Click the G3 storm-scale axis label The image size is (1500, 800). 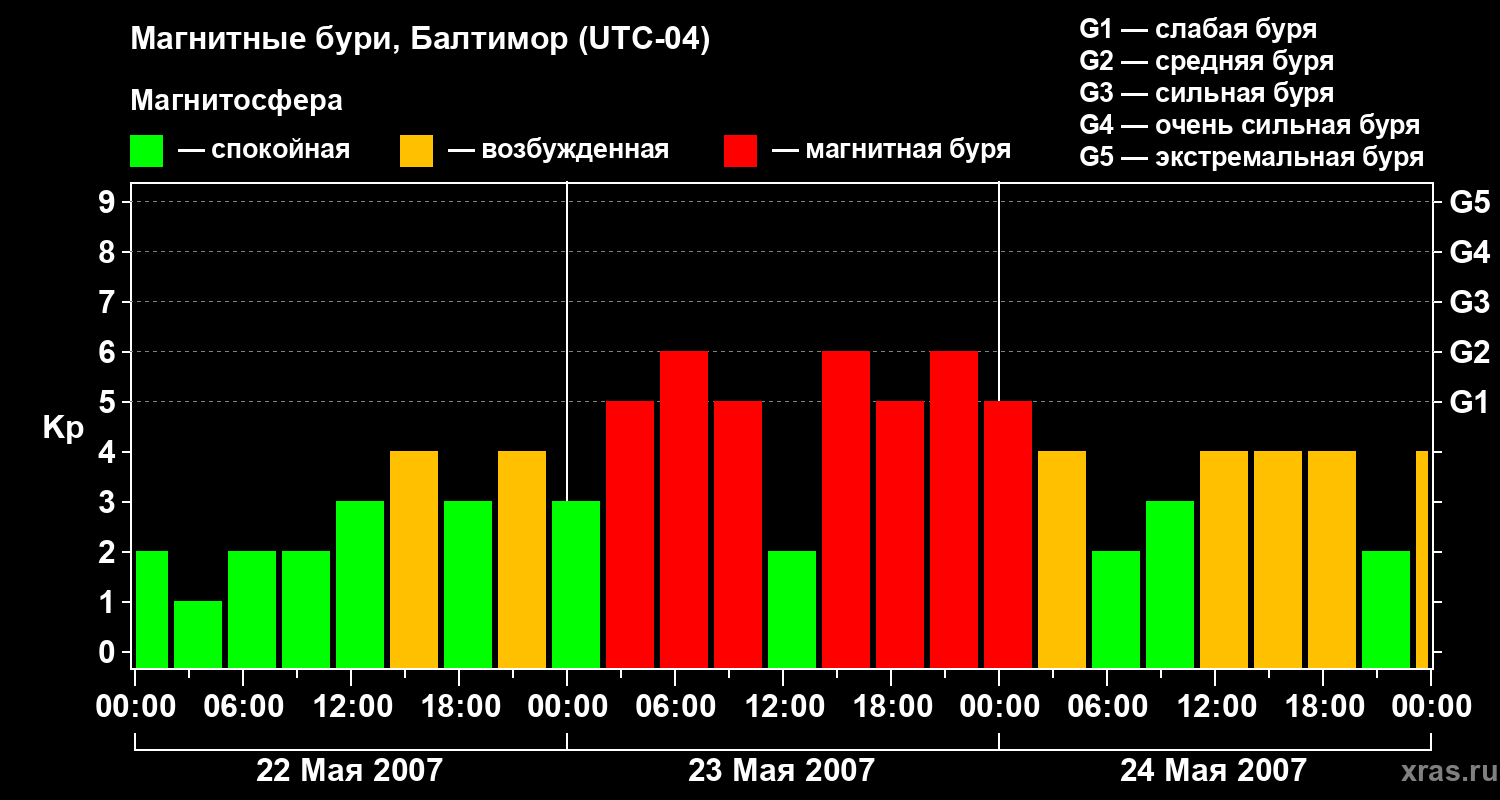coord(1469,303)
